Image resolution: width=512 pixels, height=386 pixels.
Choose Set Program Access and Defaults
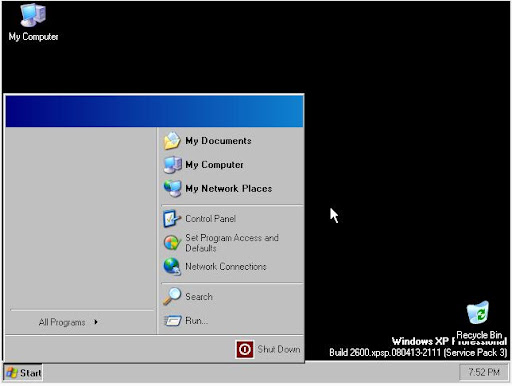pyautogui.click(x=232, y=243)
